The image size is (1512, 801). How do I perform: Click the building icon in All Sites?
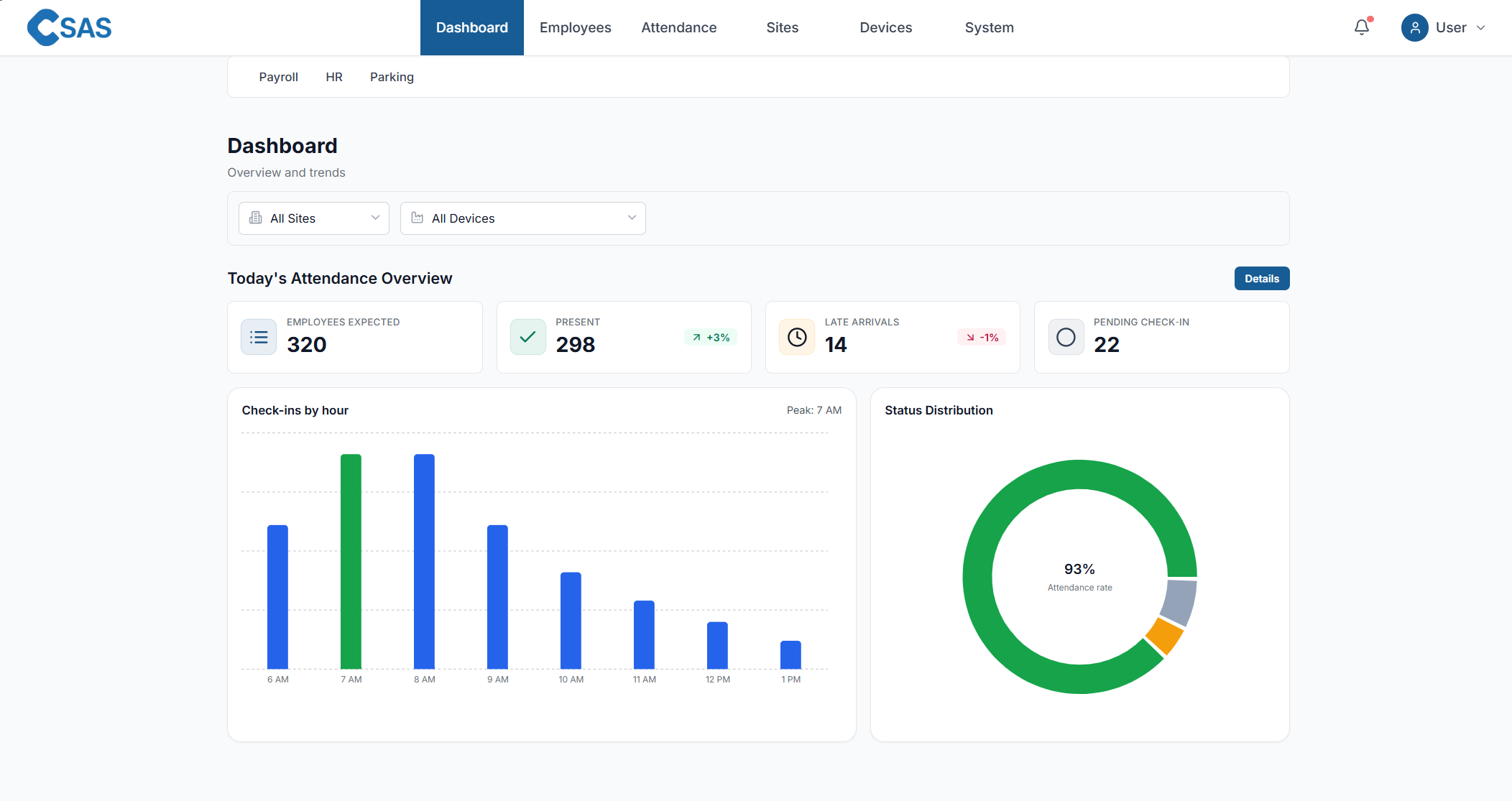click(x=256, y=218)
